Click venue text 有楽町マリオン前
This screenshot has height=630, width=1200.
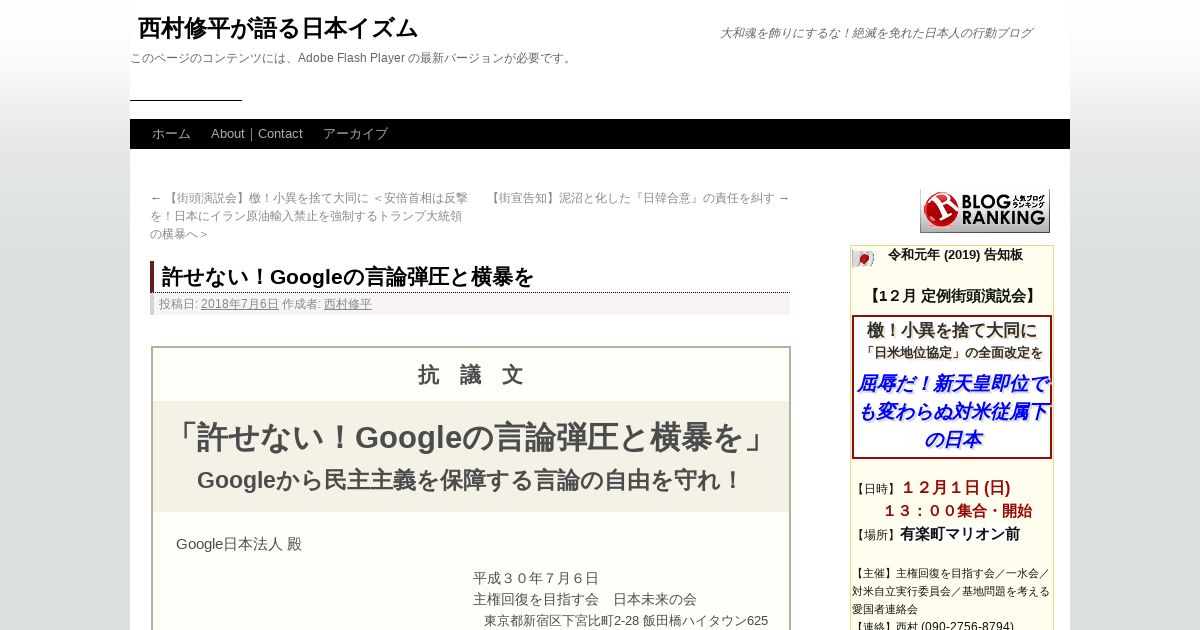tap(960, 534)
